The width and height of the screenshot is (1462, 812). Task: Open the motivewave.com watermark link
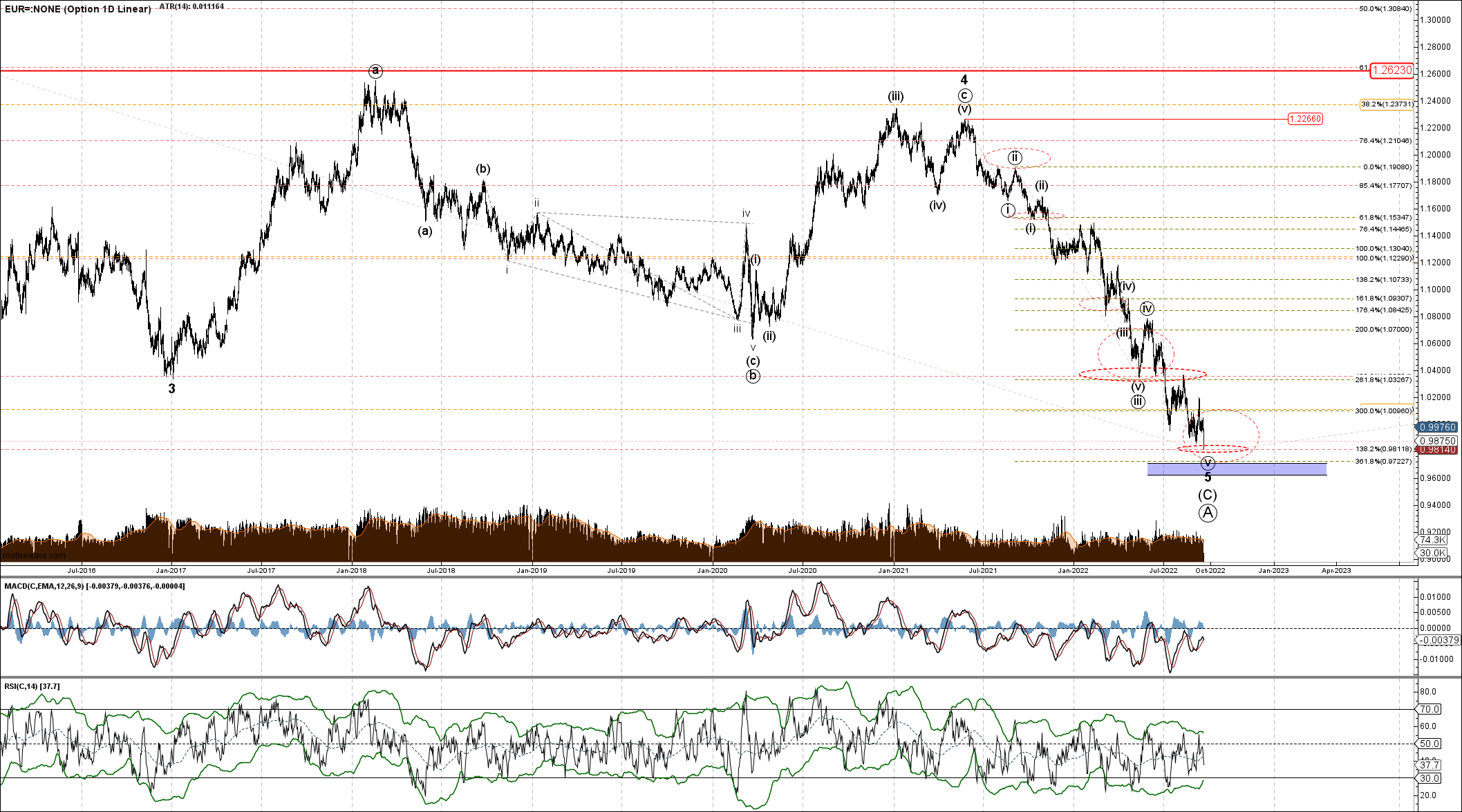[x=34, y=555]
